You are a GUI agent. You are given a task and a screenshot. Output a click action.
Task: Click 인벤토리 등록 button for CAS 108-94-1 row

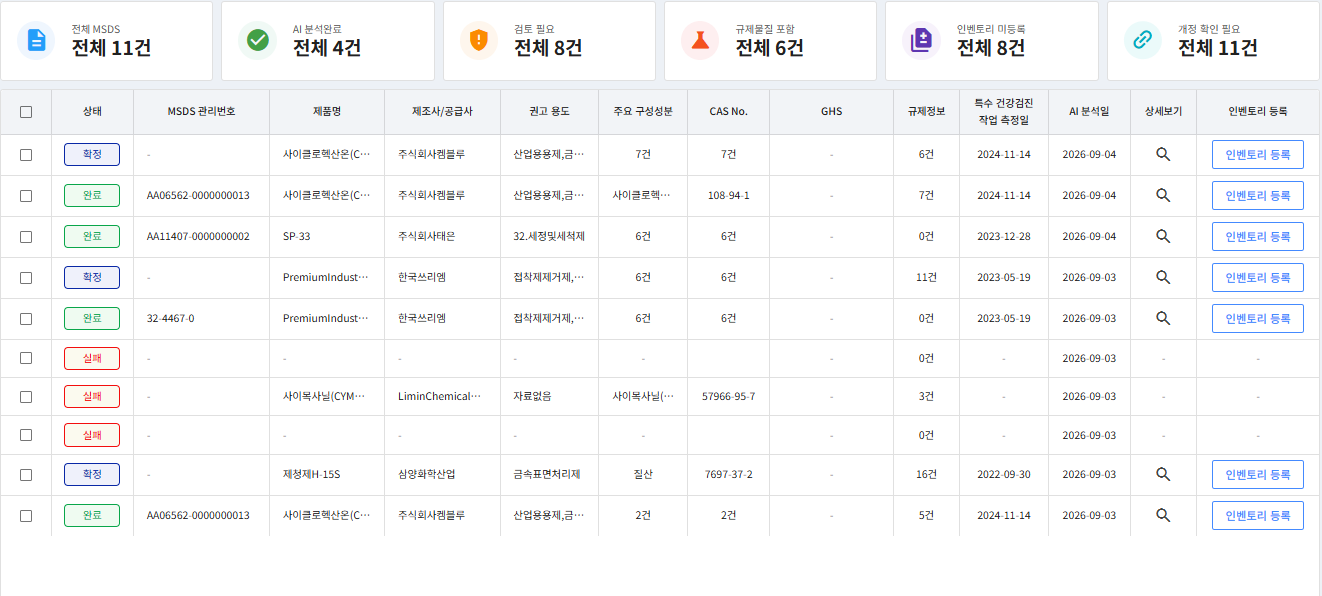[1257, 195]
